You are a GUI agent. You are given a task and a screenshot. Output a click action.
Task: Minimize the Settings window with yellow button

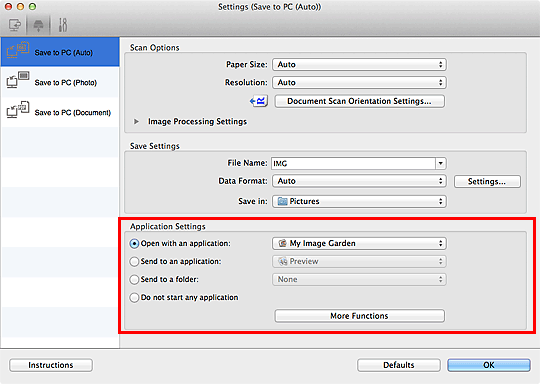20,7
